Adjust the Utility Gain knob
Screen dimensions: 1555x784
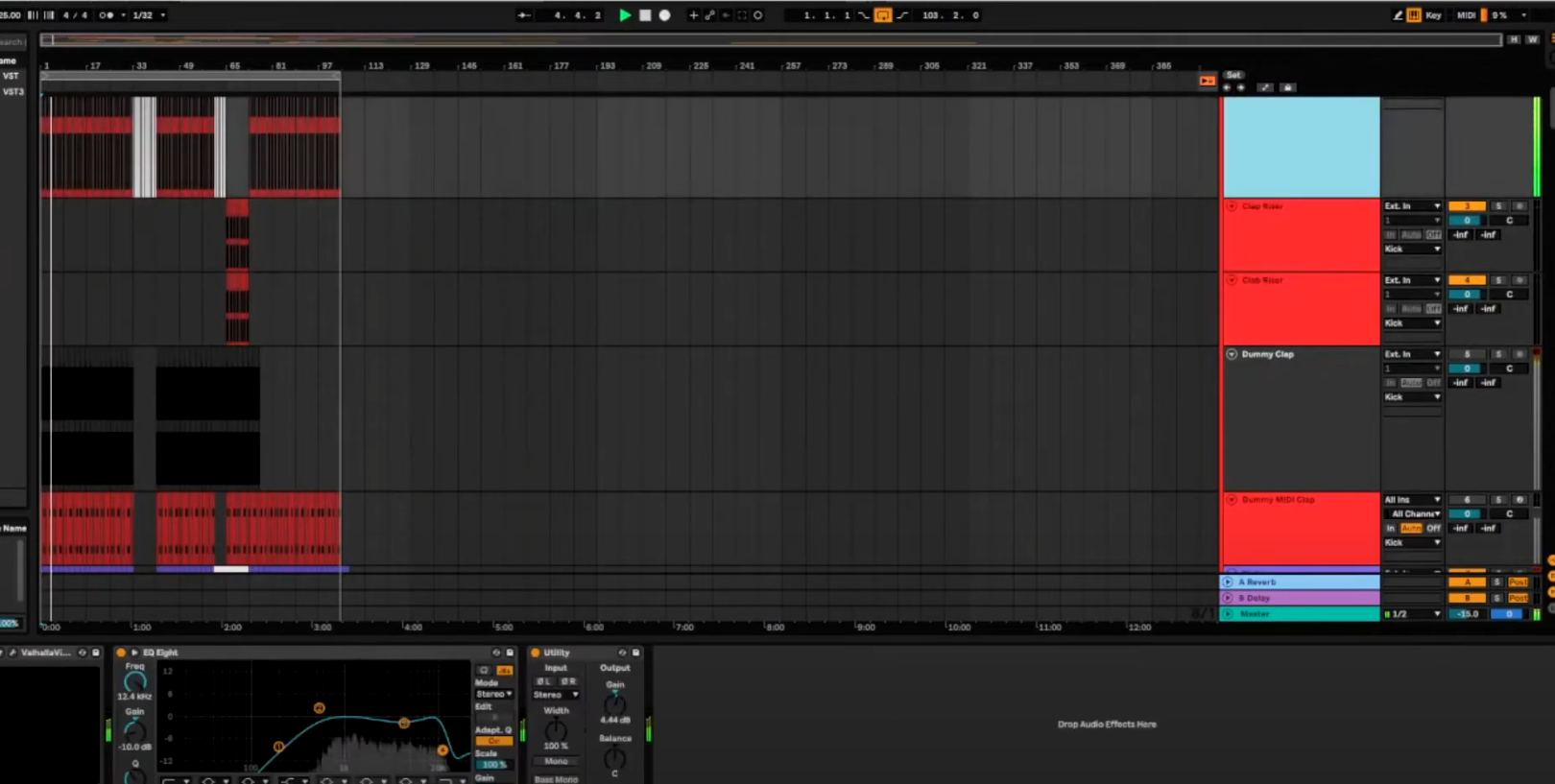pos(615,703)
